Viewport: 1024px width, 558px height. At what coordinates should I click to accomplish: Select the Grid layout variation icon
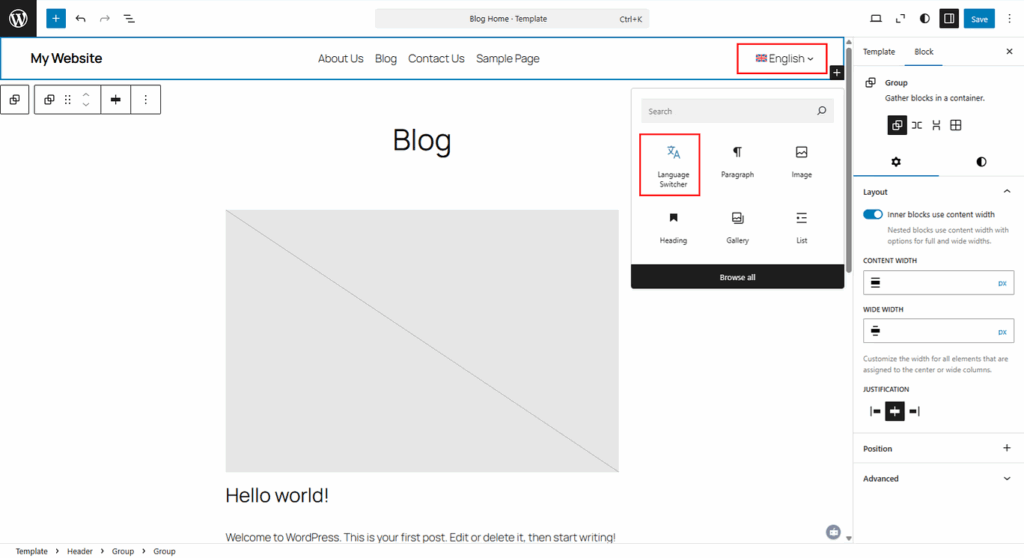pyautogui.click(x=955, y=125)
